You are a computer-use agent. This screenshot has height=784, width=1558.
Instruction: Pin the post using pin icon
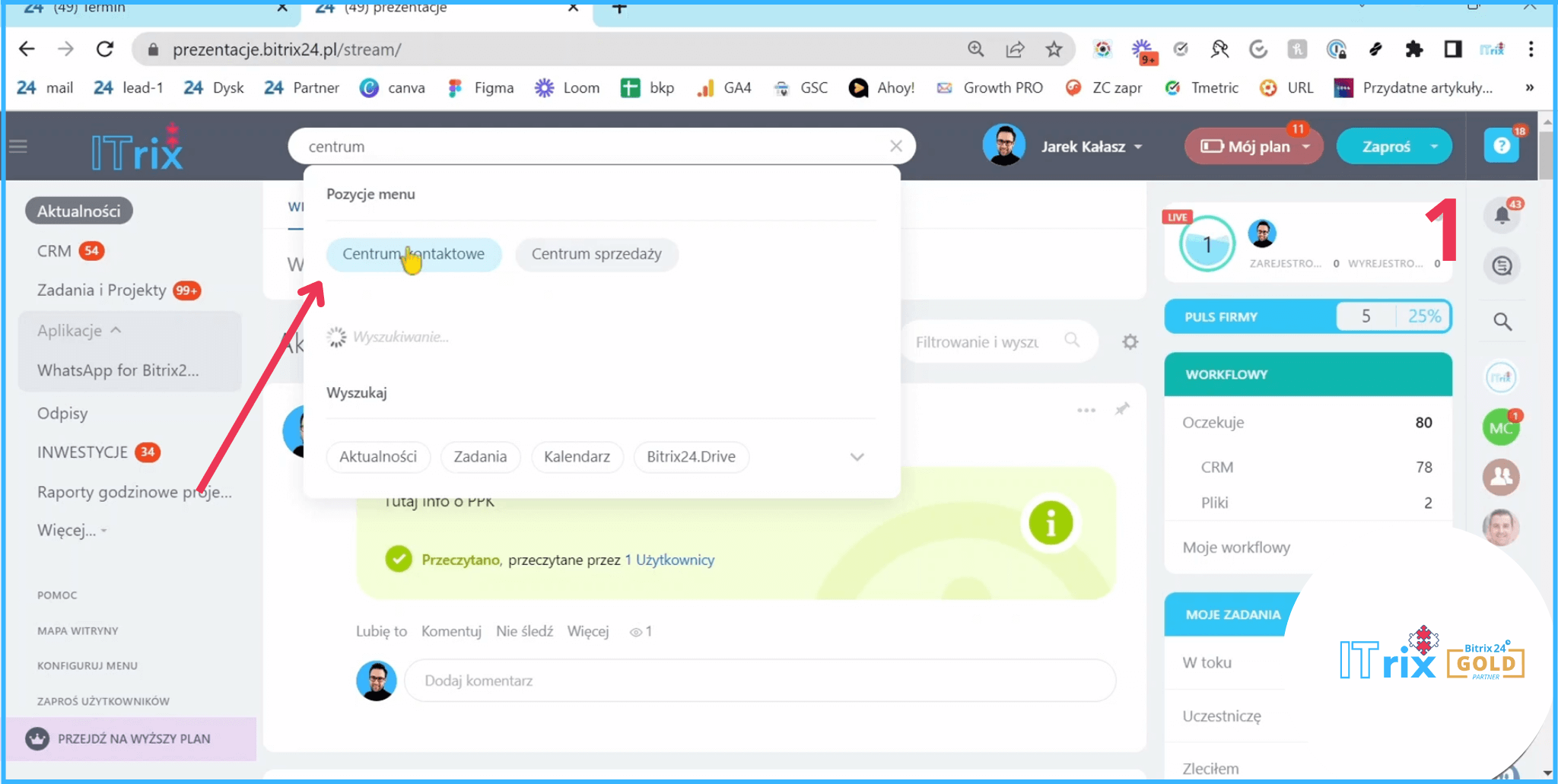[1122, 409]
